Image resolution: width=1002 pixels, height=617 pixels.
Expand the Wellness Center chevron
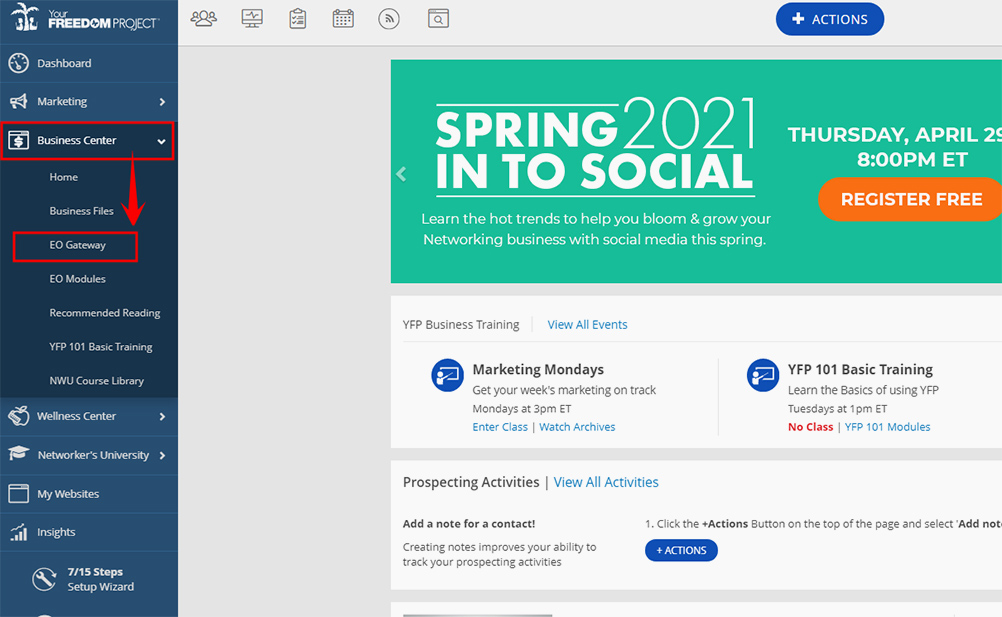[162, 416]
